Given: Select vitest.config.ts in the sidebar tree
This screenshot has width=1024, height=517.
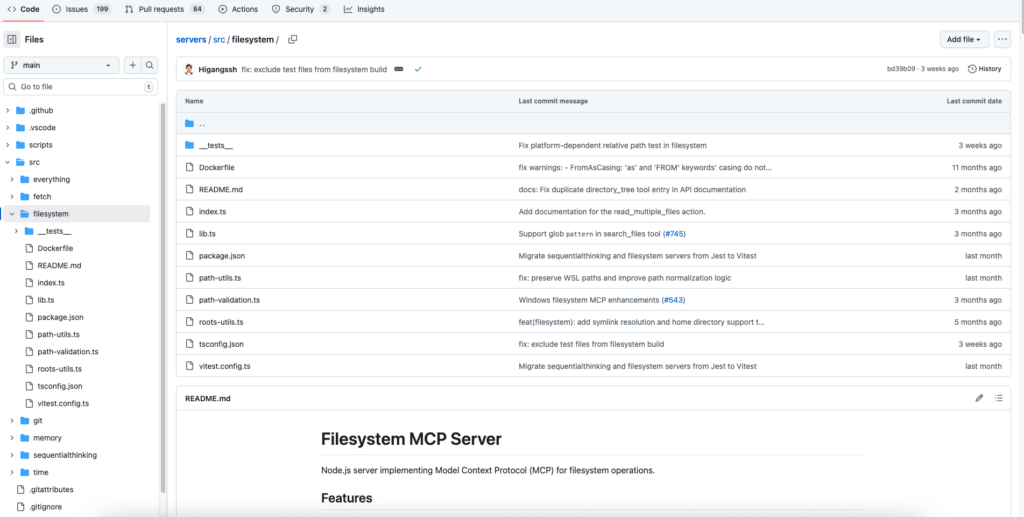Looking at the screenshot, I should pos(63,403).
